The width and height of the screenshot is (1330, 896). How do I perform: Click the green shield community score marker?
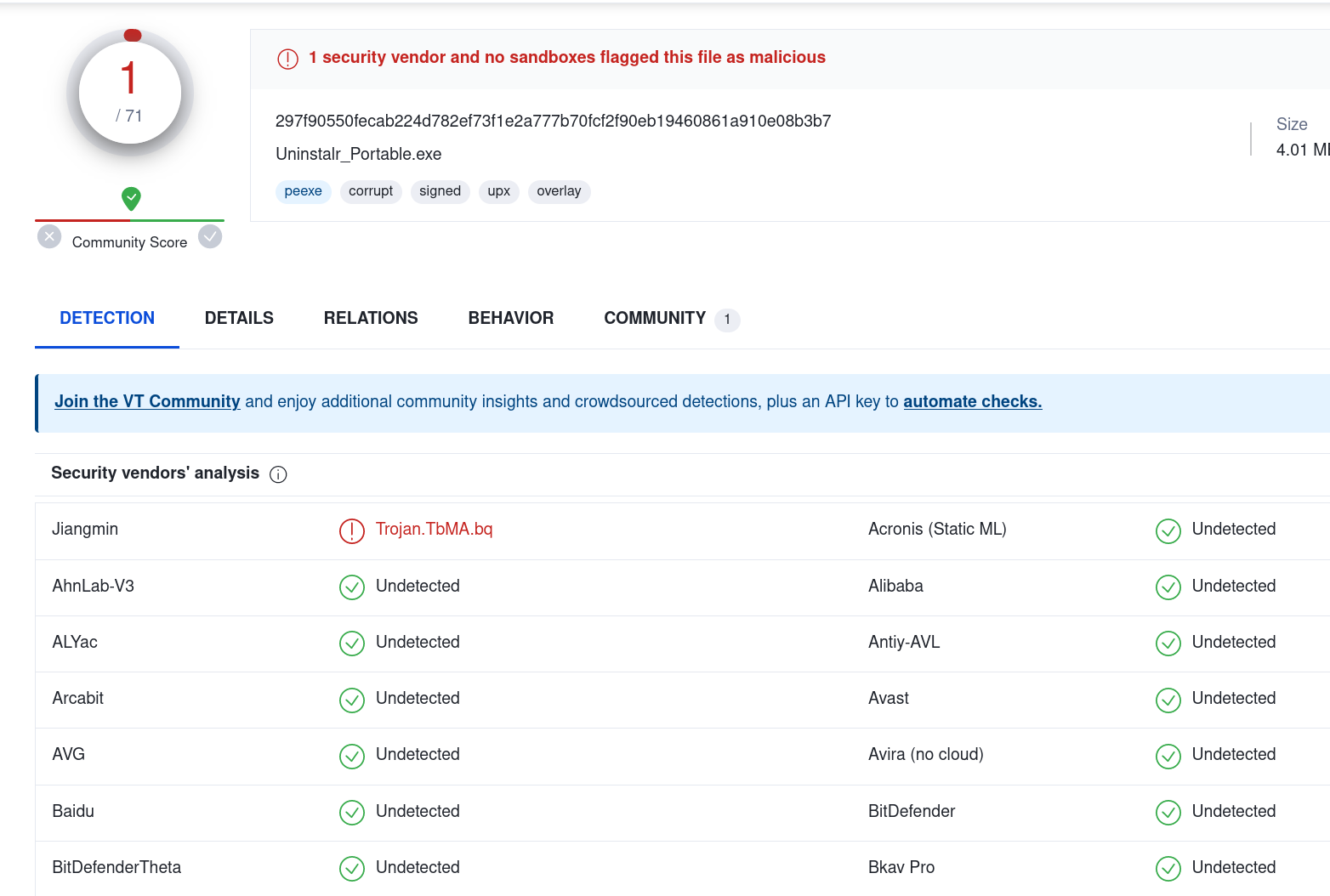[x=131, y=199]
